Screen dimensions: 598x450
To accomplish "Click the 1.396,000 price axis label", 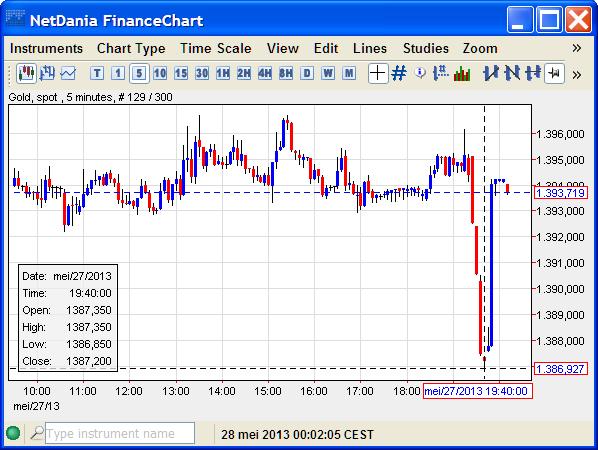I will point(560,134).
